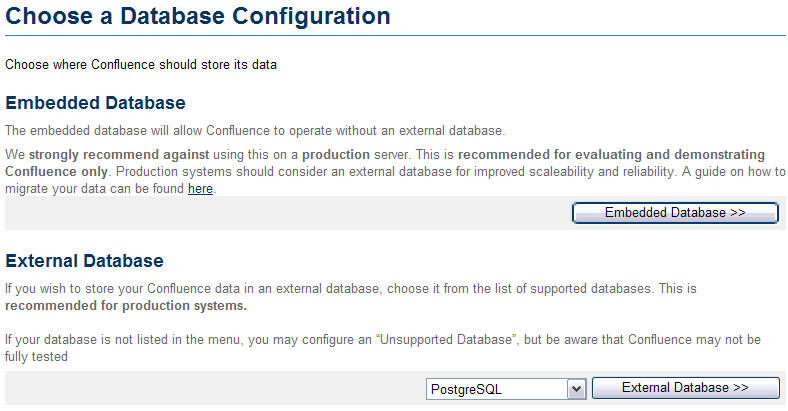
Task: Click "Choose where Confluence should store its data" text
Action: tap(140, 65)
